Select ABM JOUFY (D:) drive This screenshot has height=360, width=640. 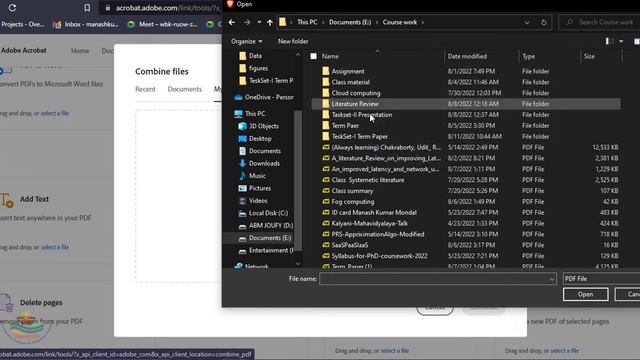click(266, 226)
